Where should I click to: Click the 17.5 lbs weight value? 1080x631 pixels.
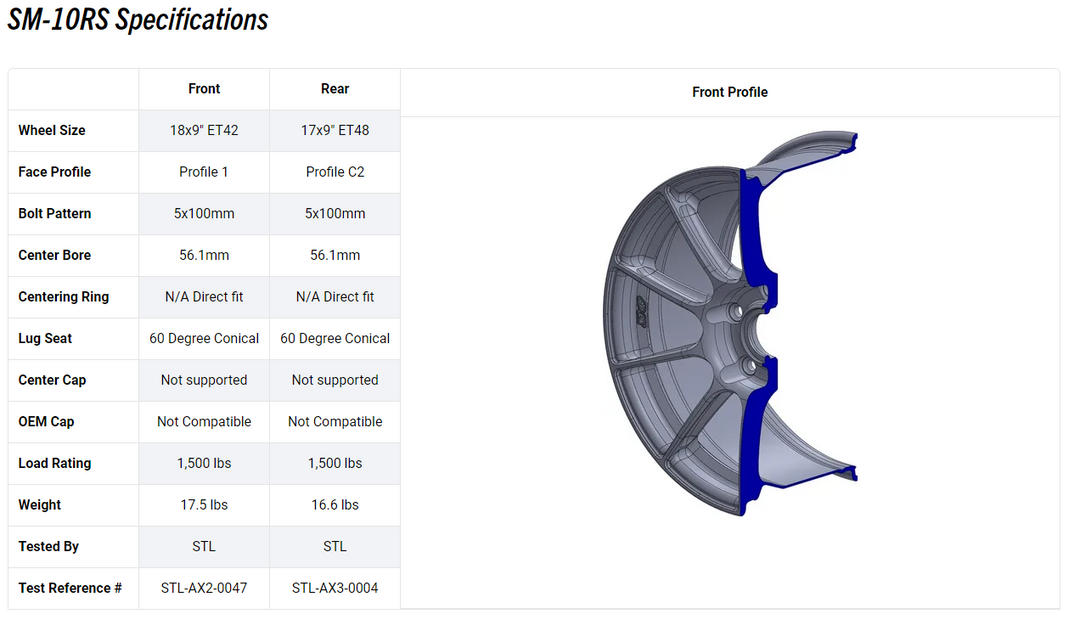point(204,505)
